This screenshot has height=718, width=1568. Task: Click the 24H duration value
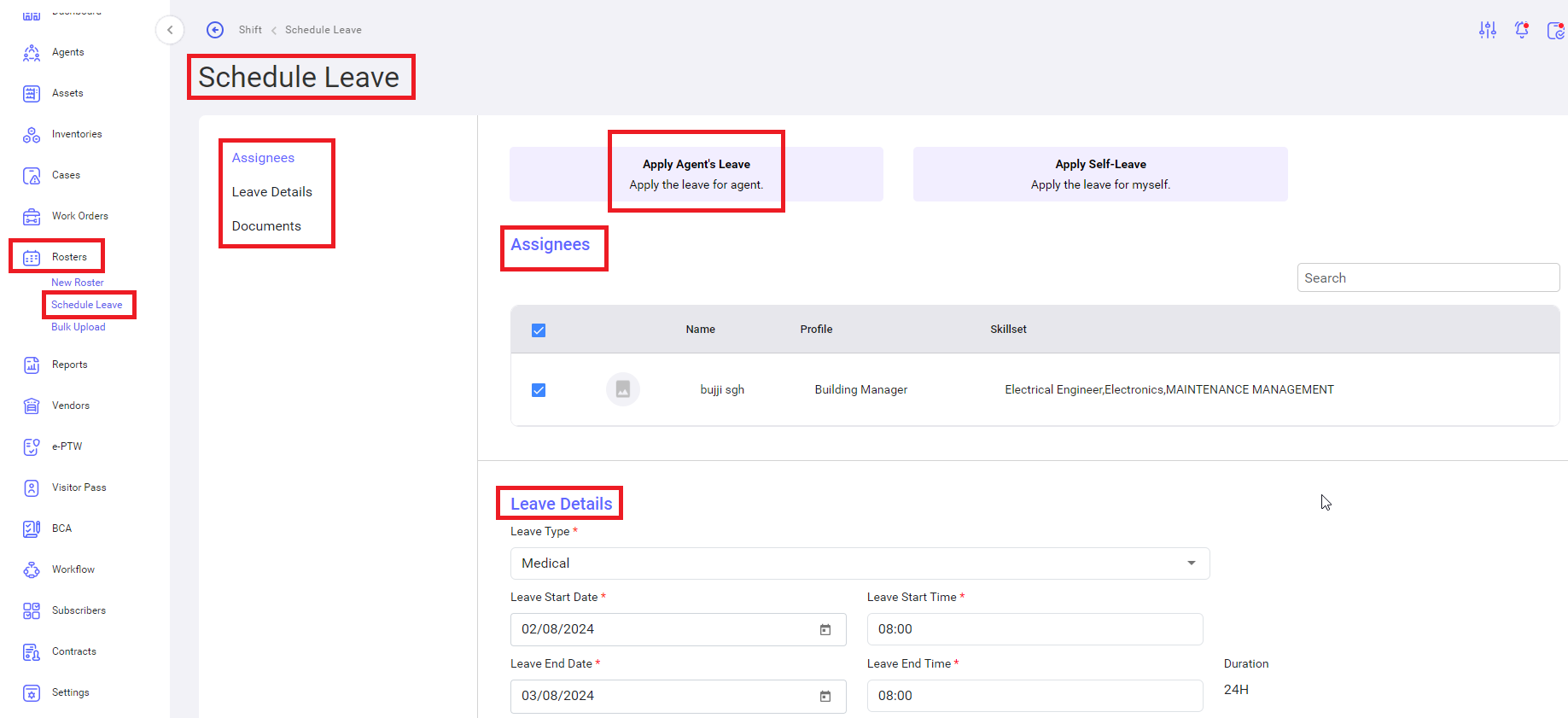coord(1236,690)
